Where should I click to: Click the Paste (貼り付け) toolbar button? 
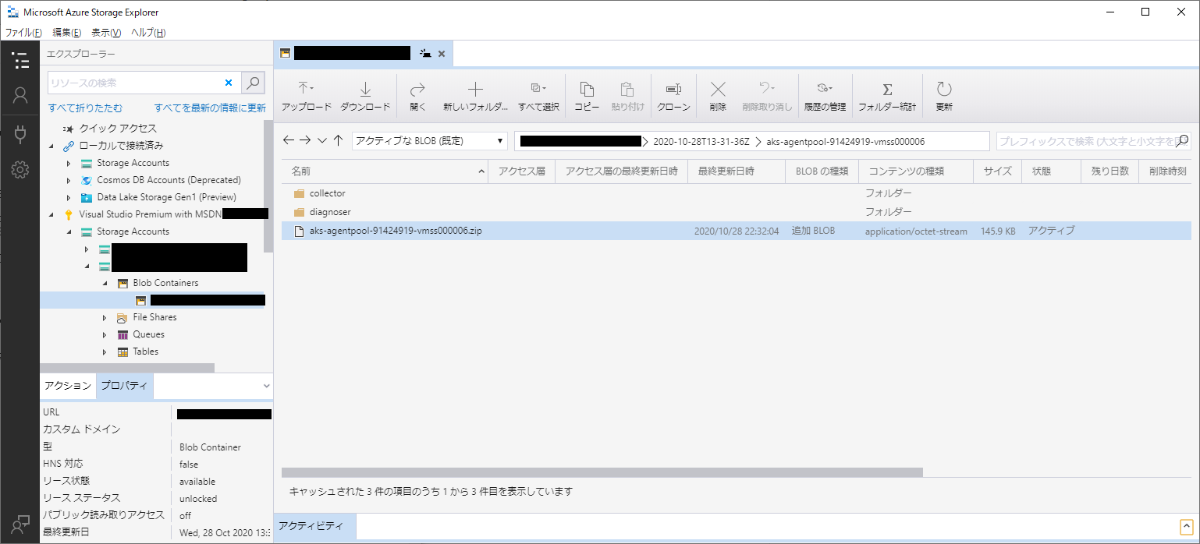(x=628, y=97)
